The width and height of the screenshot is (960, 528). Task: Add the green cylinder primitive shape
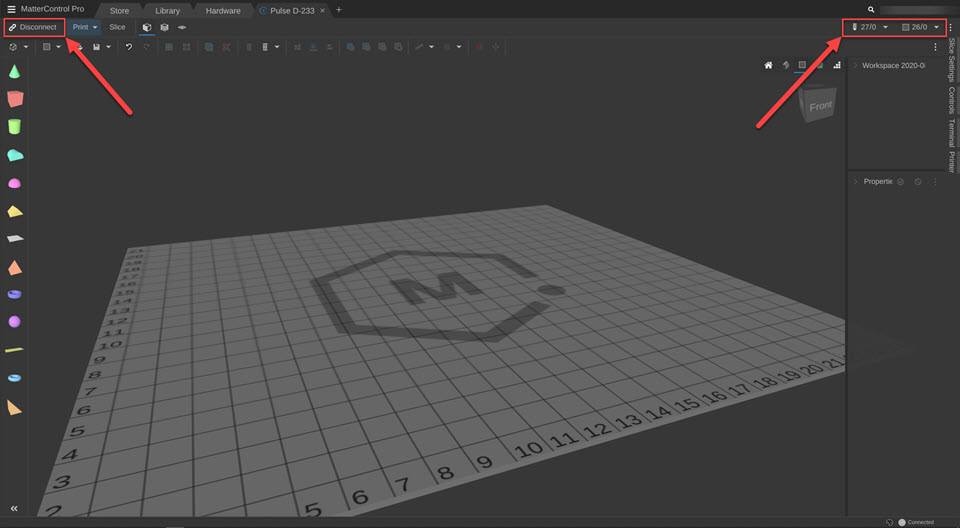(x=14, y=127)
